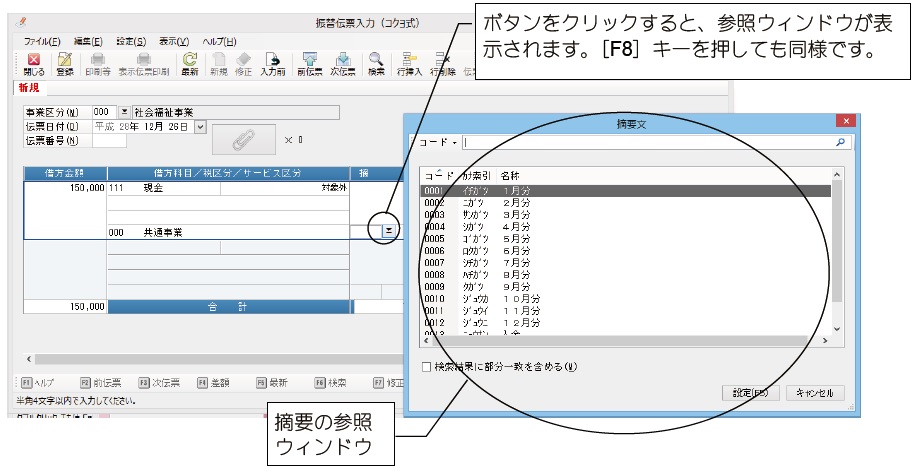Click the 最新 (refresh) toolbar icon
Viewport: 921px width, 474px height.
coord(190,63)
